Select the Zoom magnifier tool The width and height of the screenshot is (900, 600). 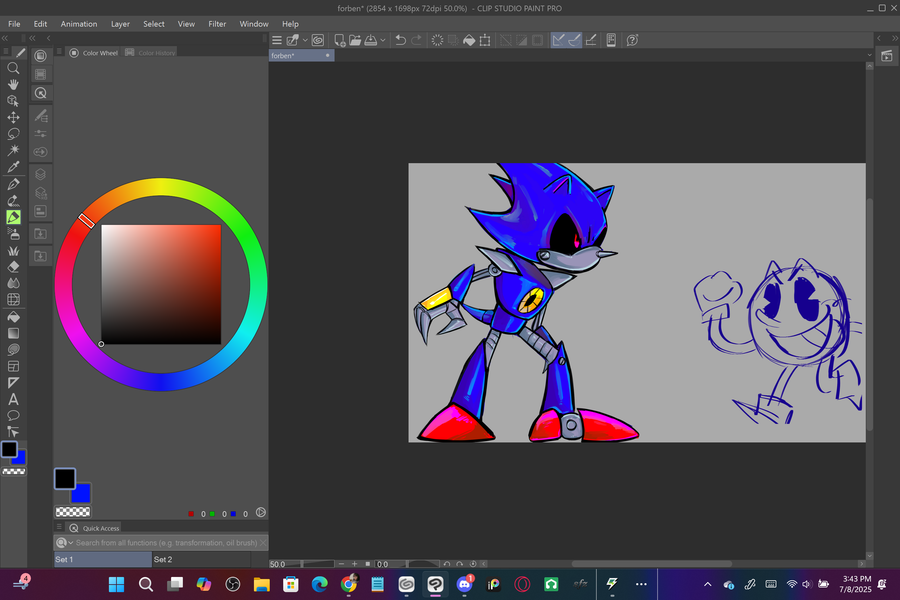(13, 68)
